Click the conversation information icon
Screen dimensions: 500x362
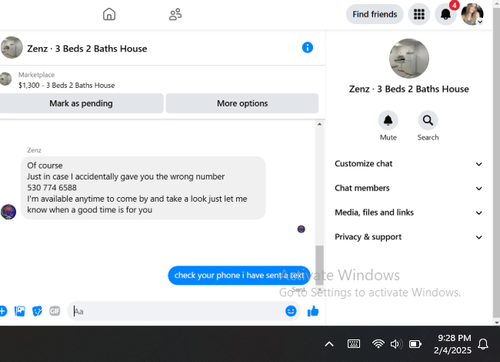(307, 48)
